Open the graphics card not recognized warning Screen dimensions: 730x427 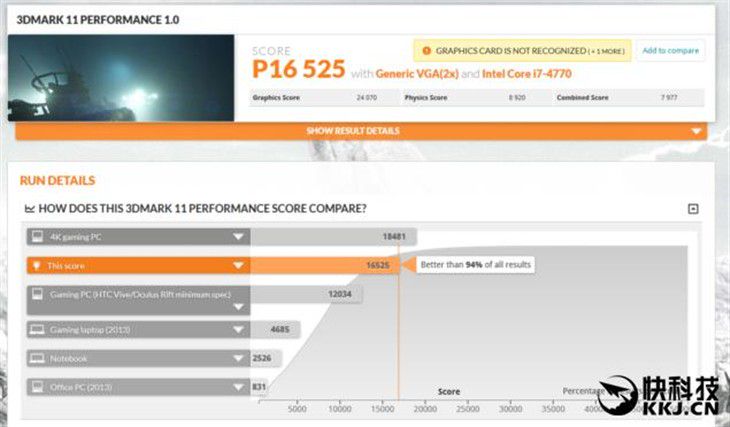[x=522, y=51]
